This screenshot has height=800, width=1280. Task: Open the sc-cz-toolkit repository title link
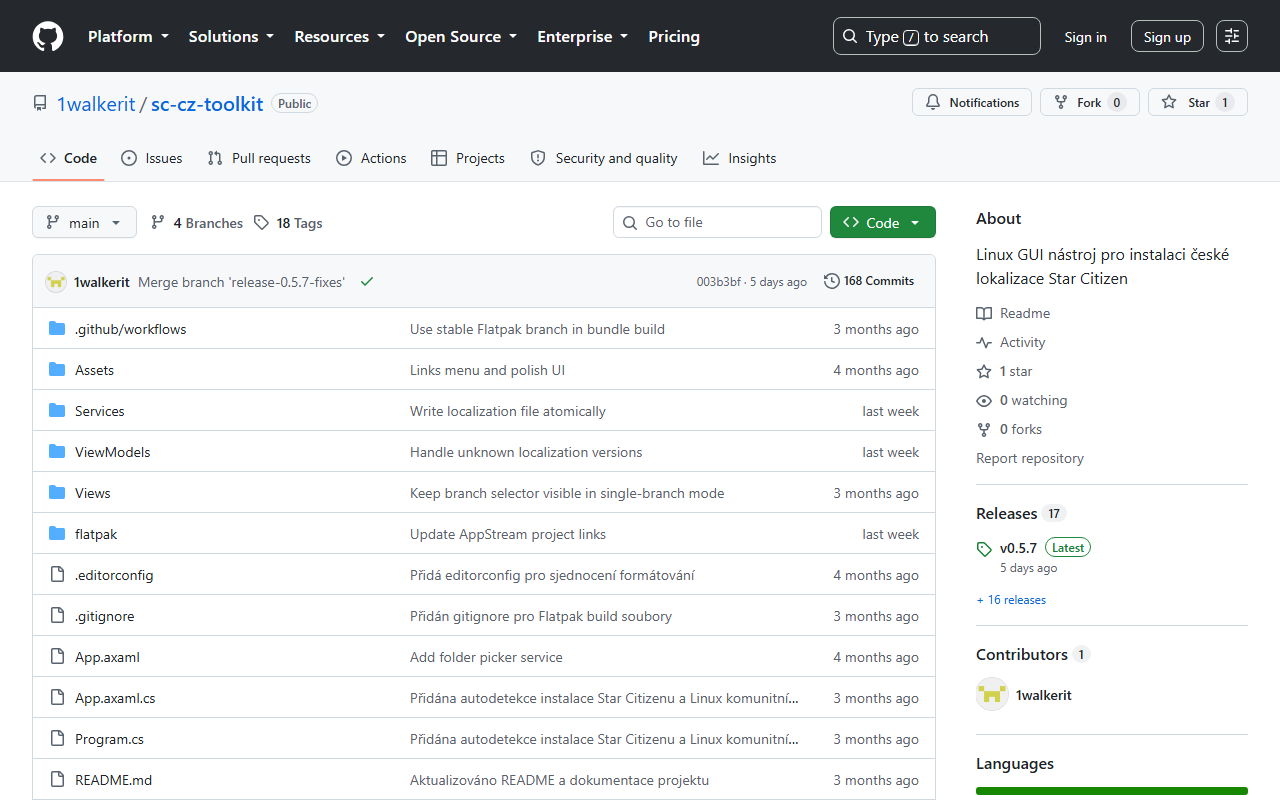[x=207, y=104]
